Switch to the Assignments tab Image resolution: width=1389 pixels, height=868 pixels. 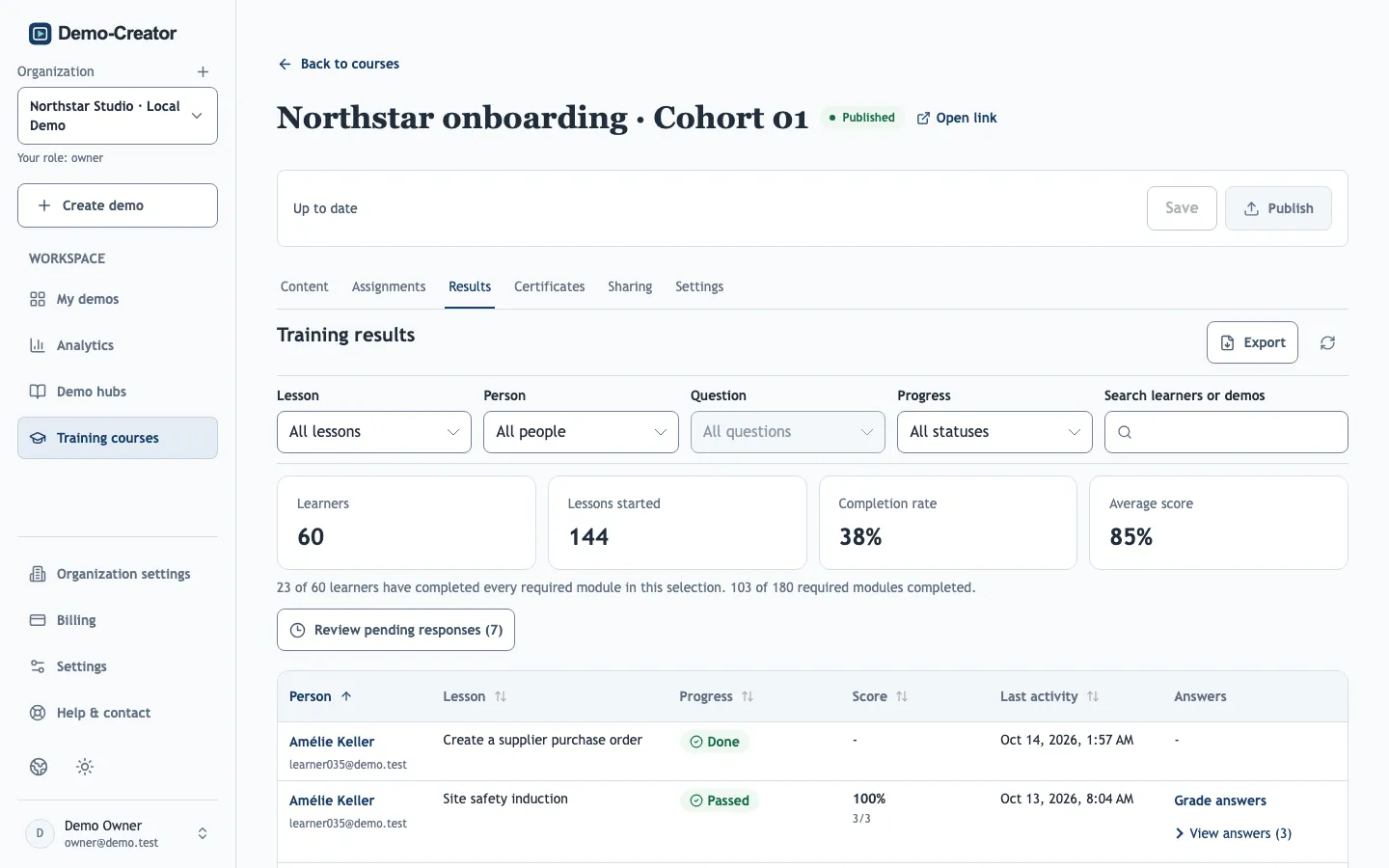[x=389, y=286]
